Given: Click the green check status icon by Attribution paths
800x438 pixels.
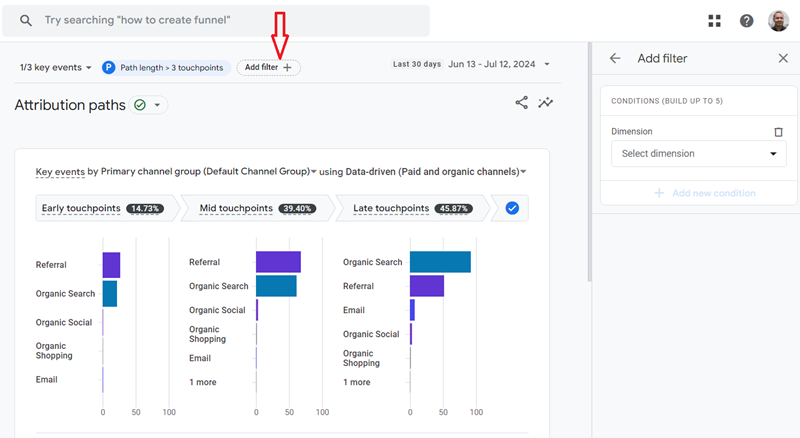Looking at the screenshot, I should click(140, 105).
